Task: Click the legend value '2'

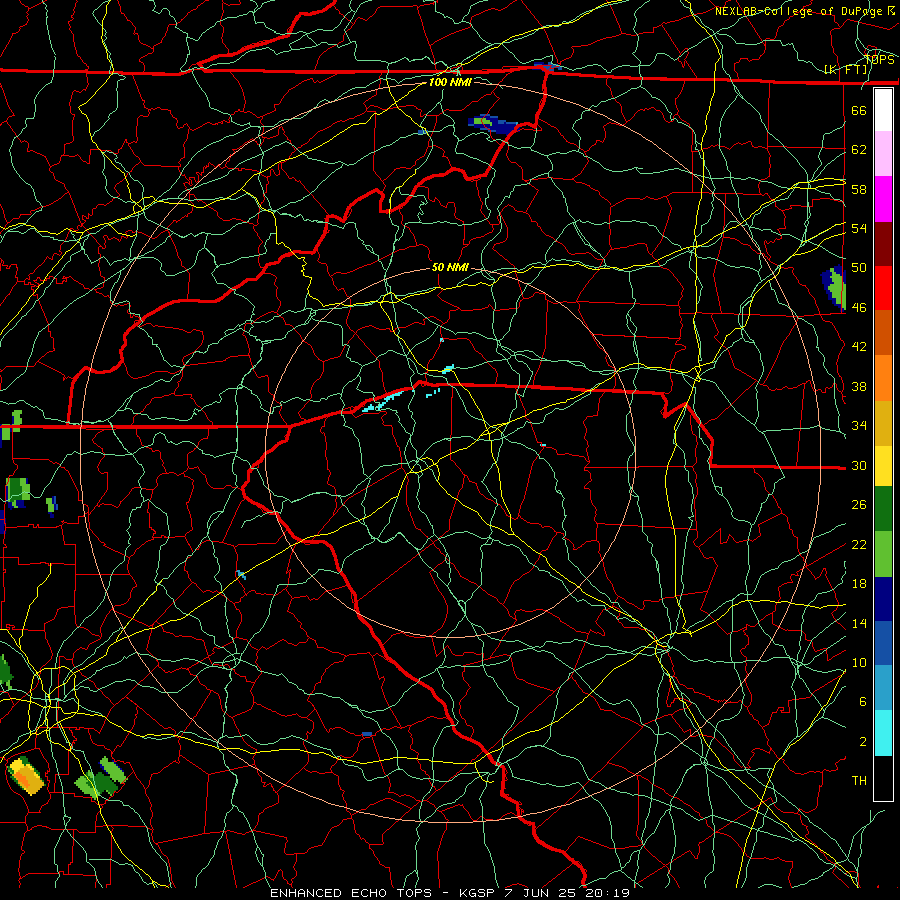Action: click(863, 742)
